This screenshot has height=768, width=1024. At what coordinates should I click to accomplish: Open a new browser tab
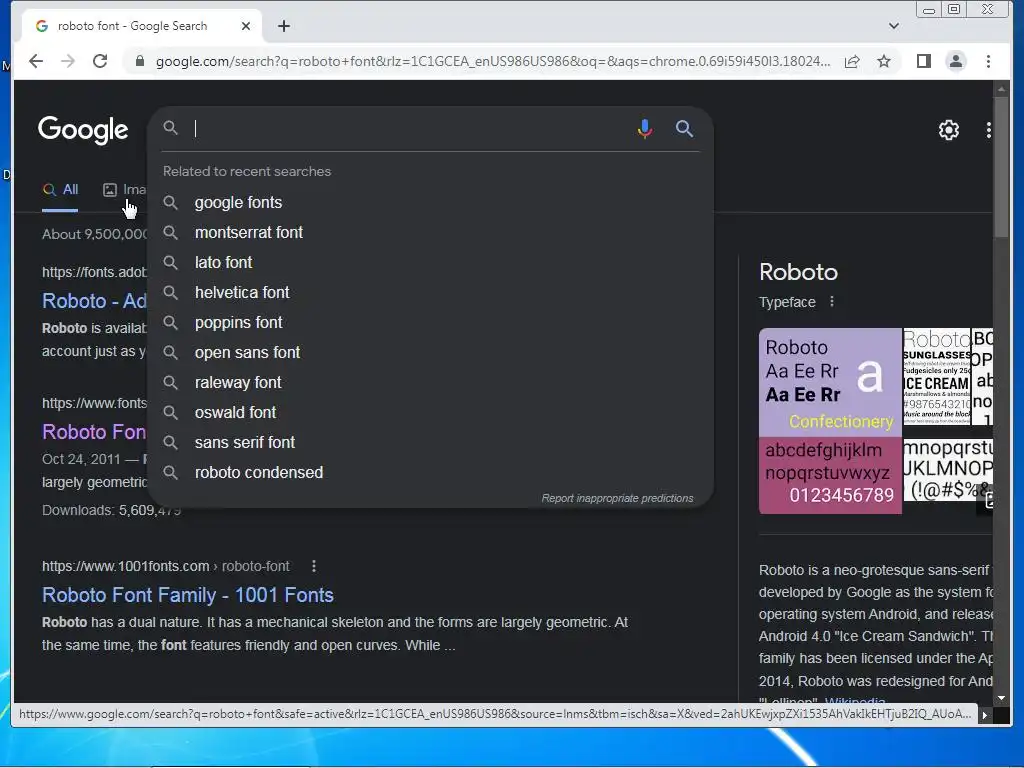[283, 26]
